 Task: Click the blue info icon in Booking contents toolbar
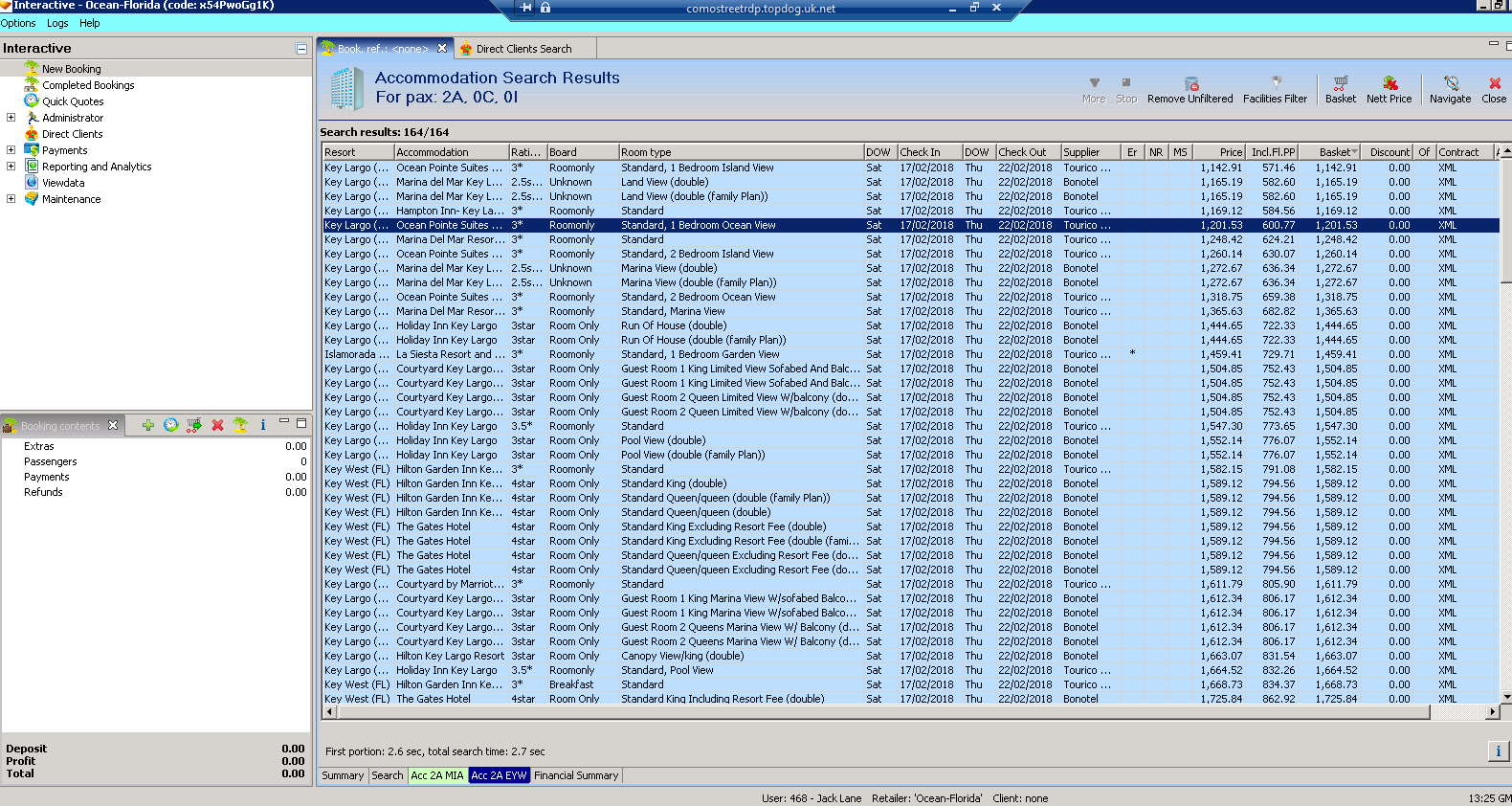(263, 425)
